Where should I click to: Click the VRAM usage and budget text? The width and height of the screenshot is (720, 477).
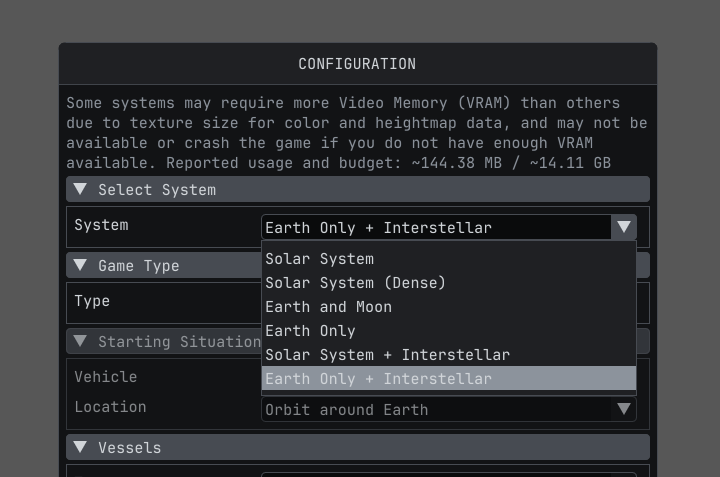388,163
